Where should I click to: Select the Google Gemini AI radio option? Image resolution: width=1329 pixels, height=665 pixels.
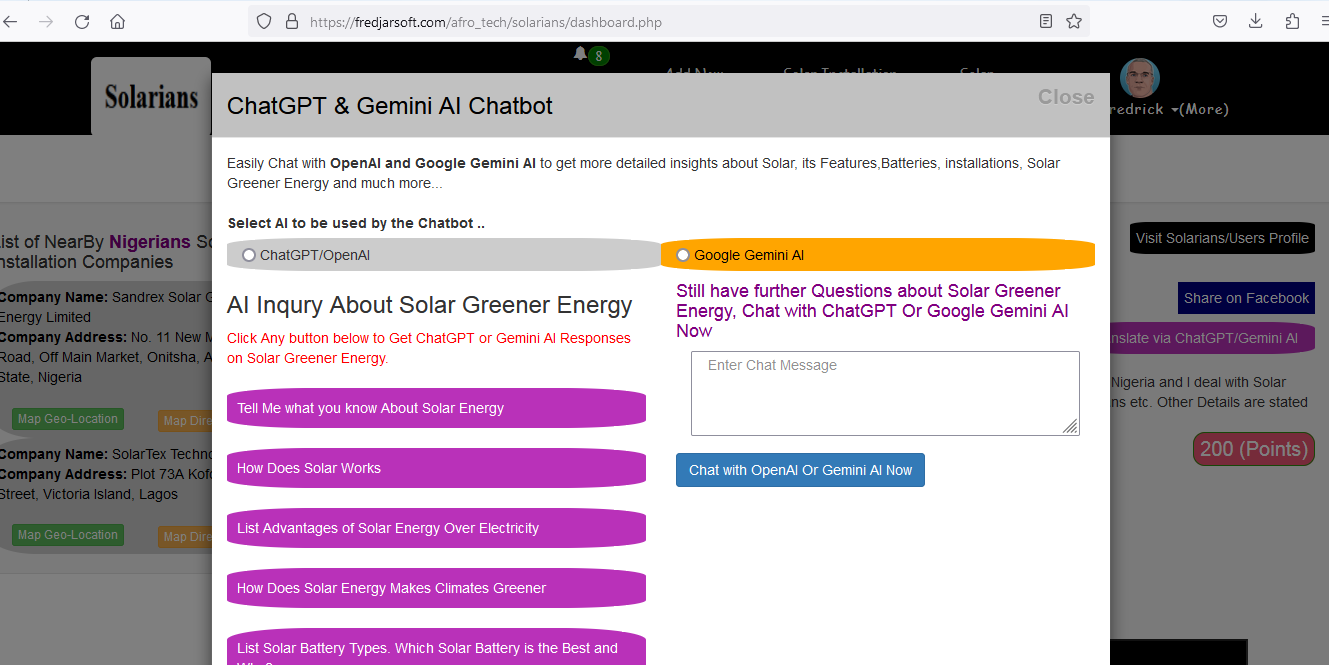[683, 255]
